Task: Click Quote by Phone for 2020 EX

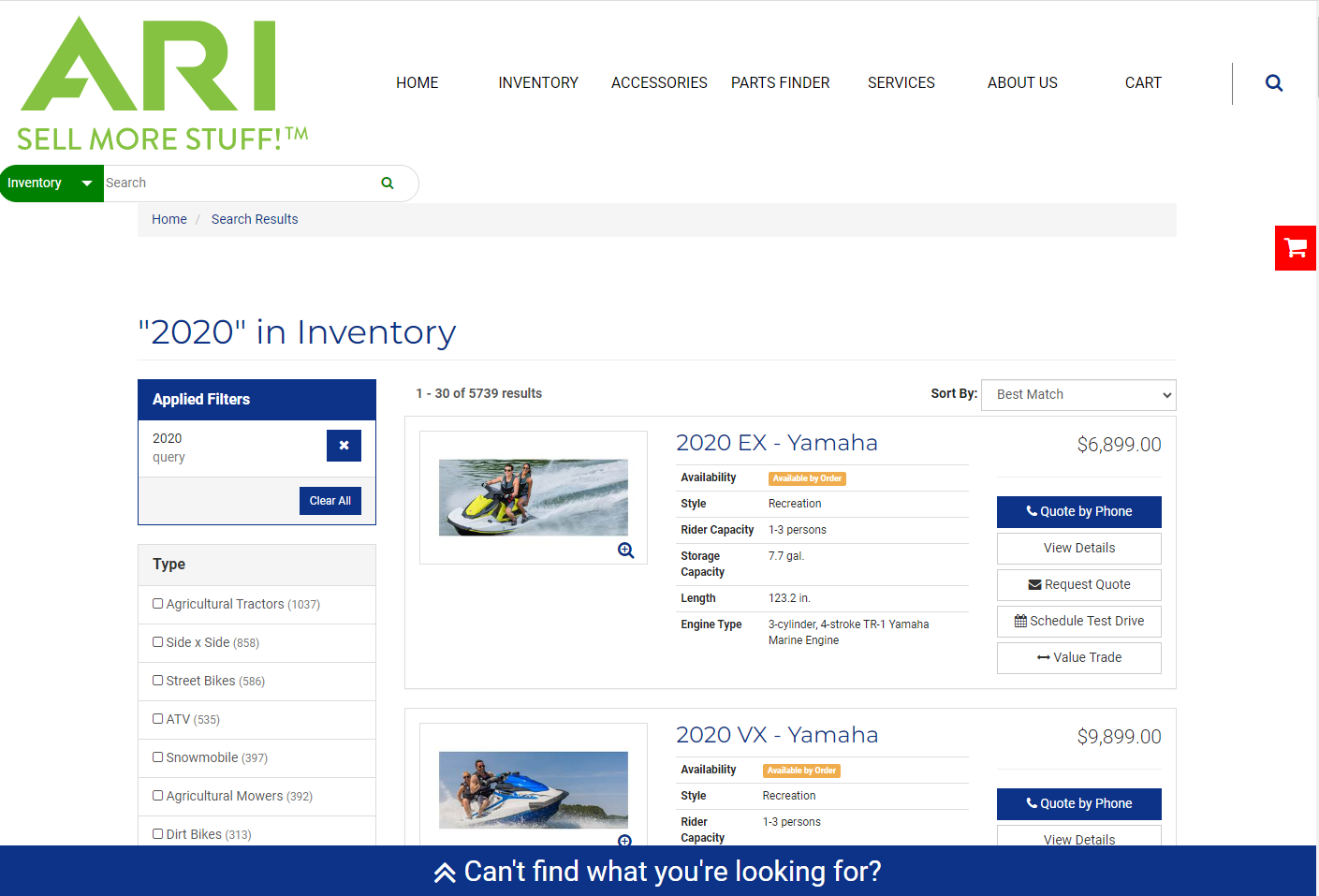Action: tap(1079, 512)
